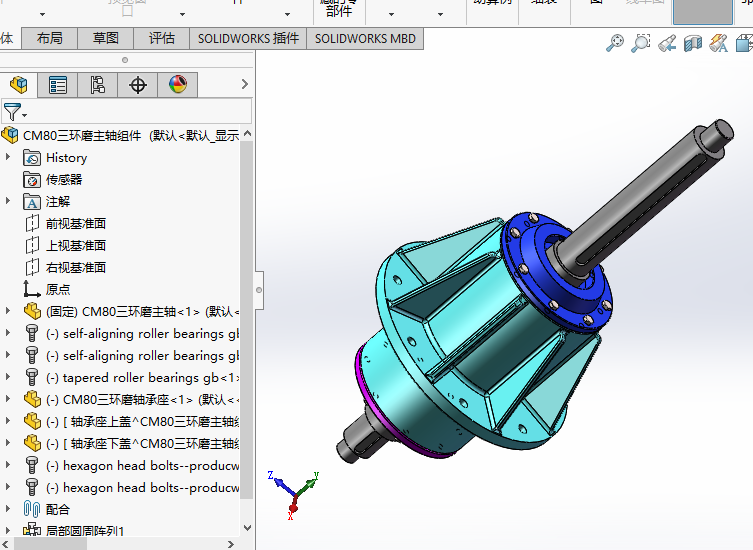The width and height of the screenshot is (753, 550).
Task: Click the View Orientation cube icon
Action: point(744,43)
